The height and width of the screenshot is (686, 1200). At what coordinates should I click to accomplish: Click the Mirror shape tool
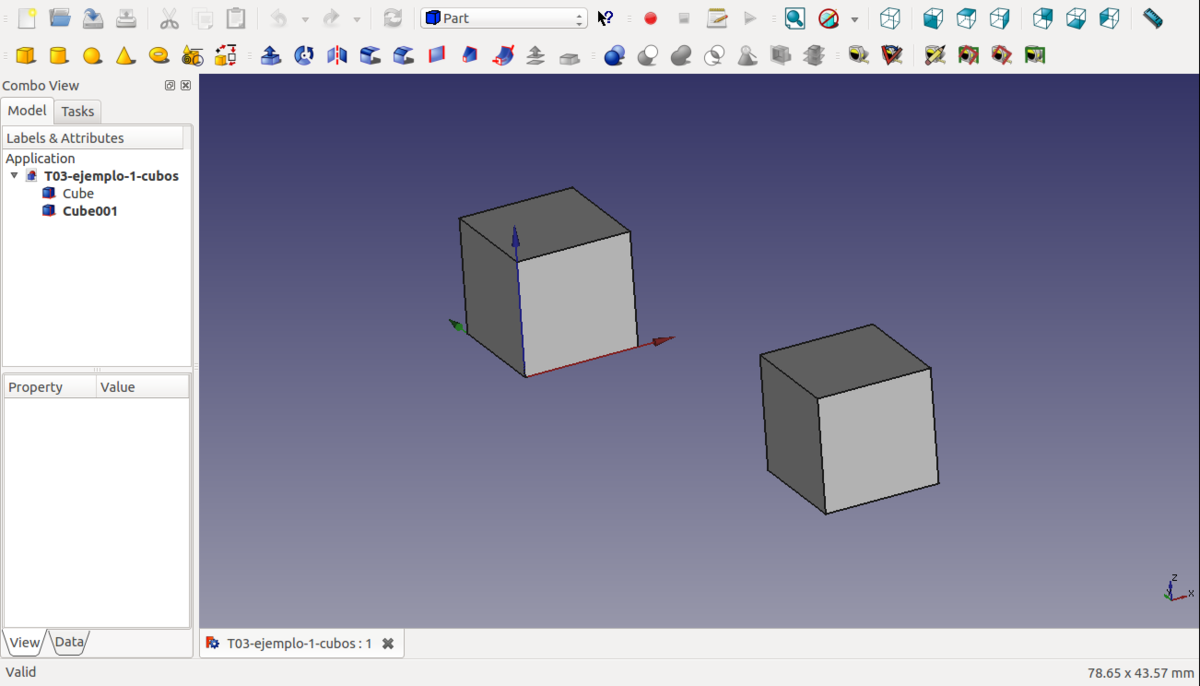tap(337, 56)
